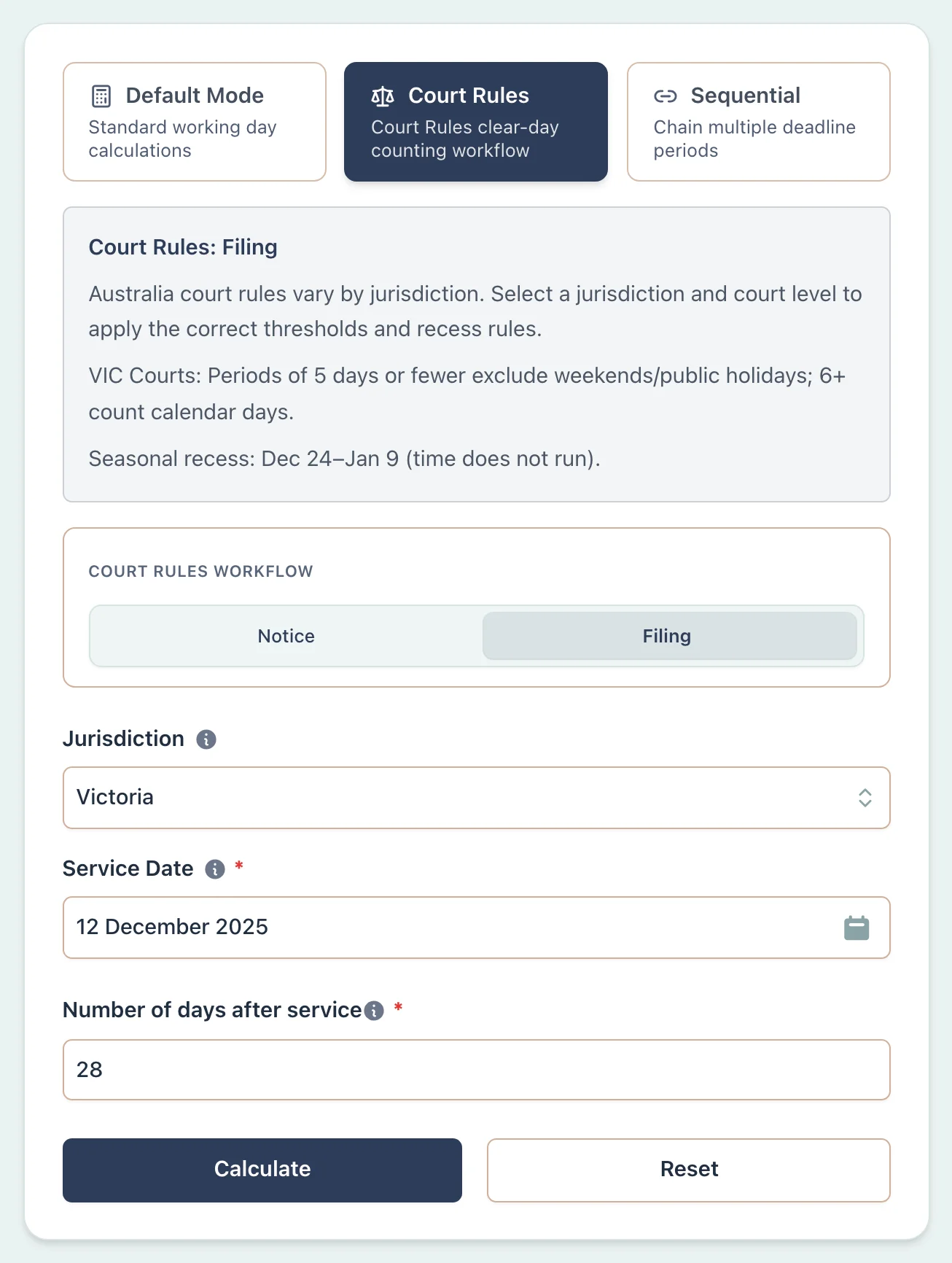Click the Reset button
Viewport: 952px width, 1263px height.
click(689, 1170)
